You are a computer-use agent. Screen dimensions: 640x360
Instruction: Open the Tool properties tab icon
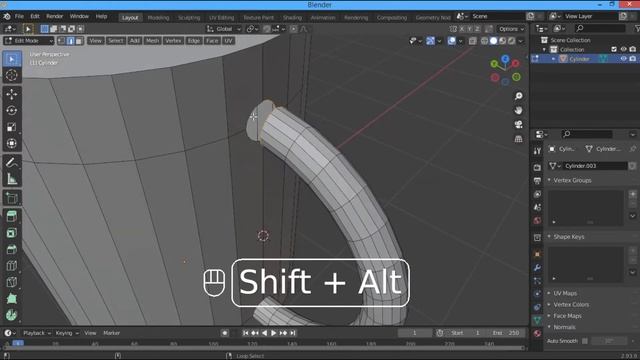click(x=537, y=151)
